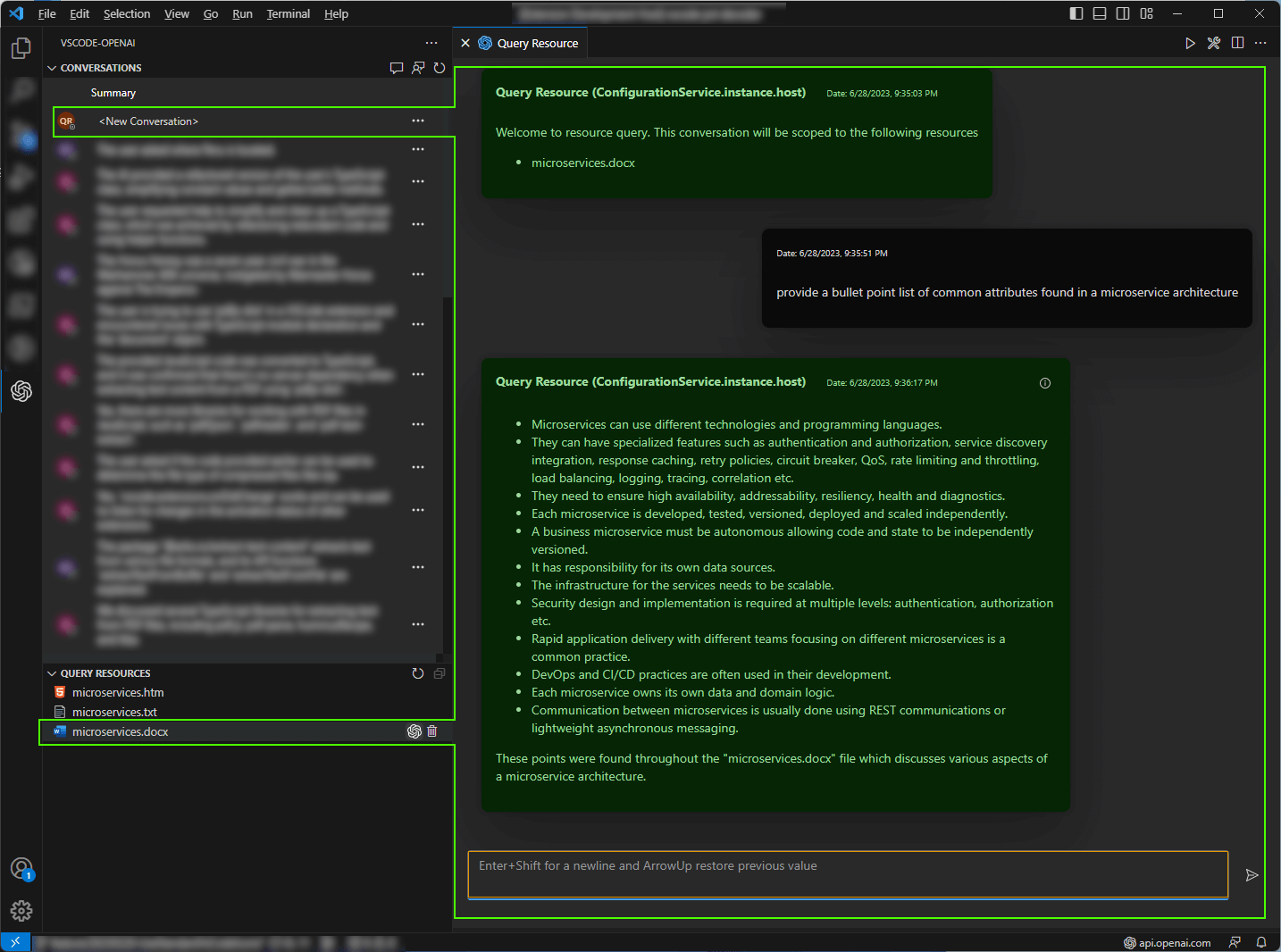Click microservices.docx bullet in welcome message

[582, 163]
